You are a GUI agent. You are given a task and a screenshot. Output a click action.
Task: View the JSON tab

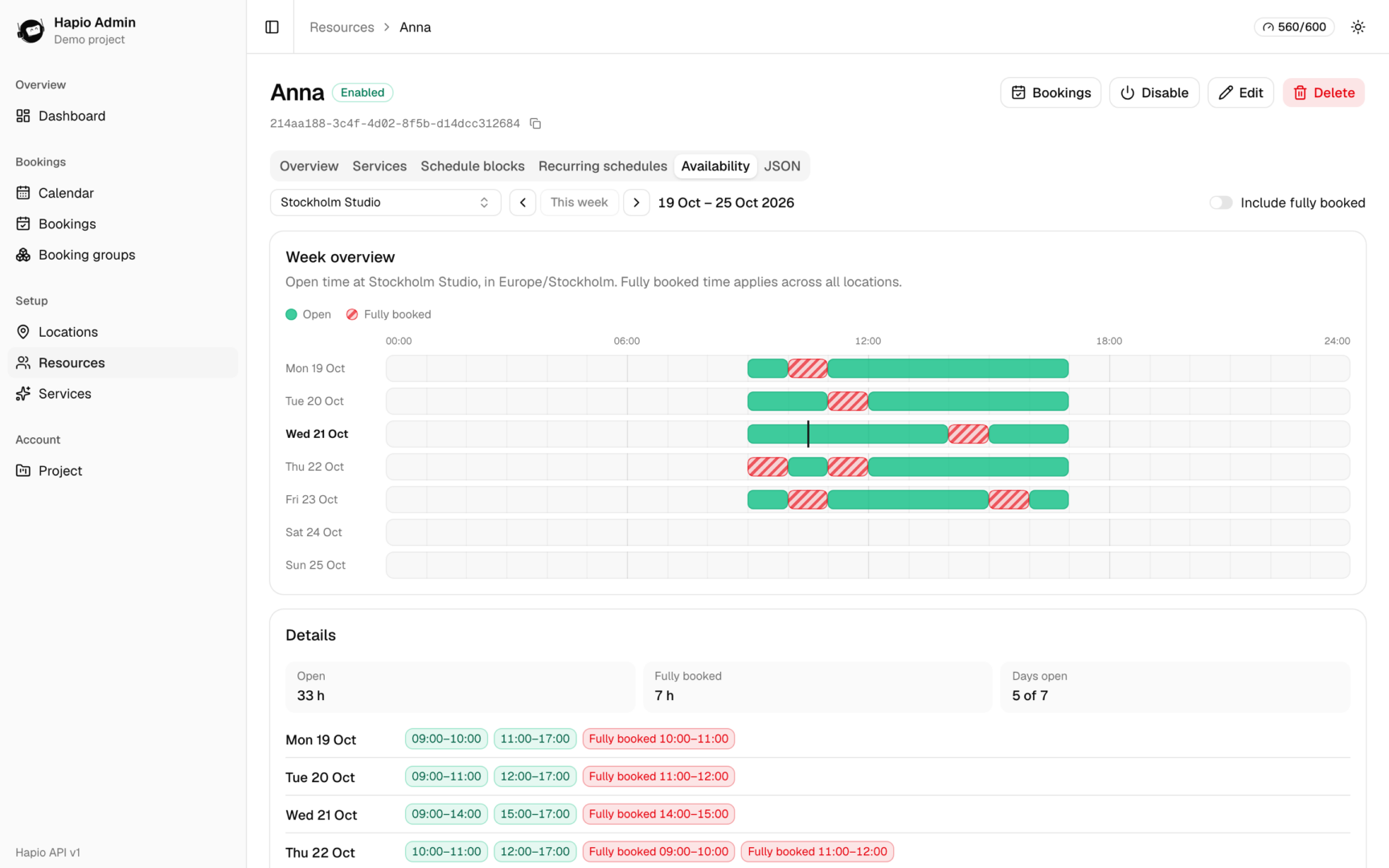tap(782, 166)
